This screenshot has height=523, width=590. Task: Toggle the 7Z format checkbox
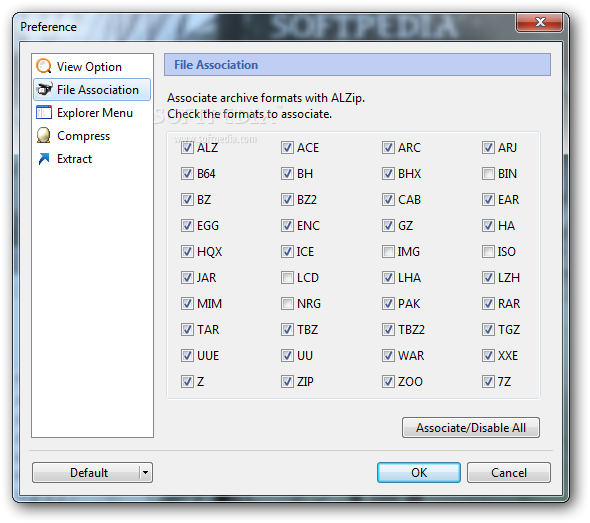(x=488, y=382)
